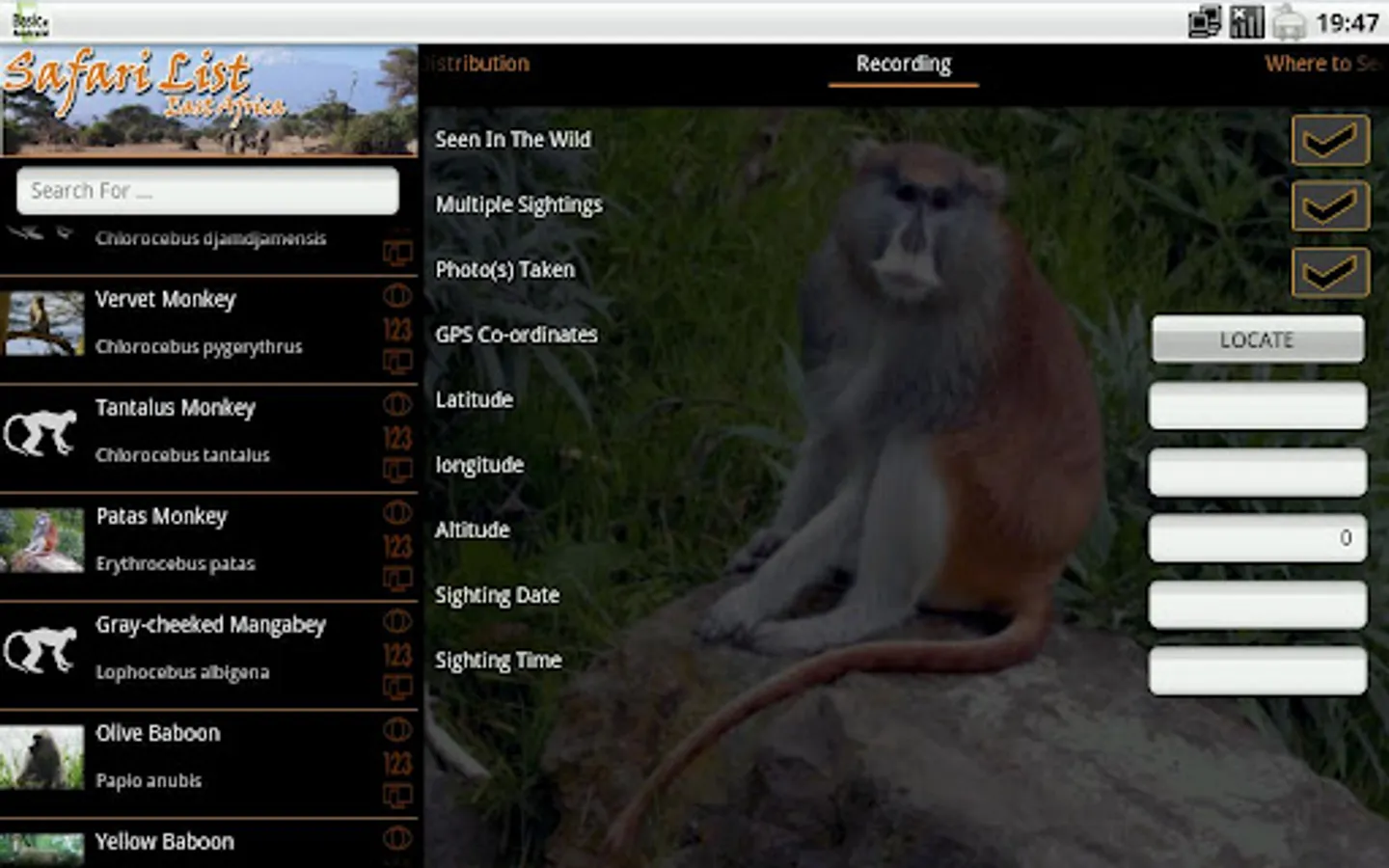Focus the Search For field
Viewport: 1389px width, 868px height.
(207, 191)
